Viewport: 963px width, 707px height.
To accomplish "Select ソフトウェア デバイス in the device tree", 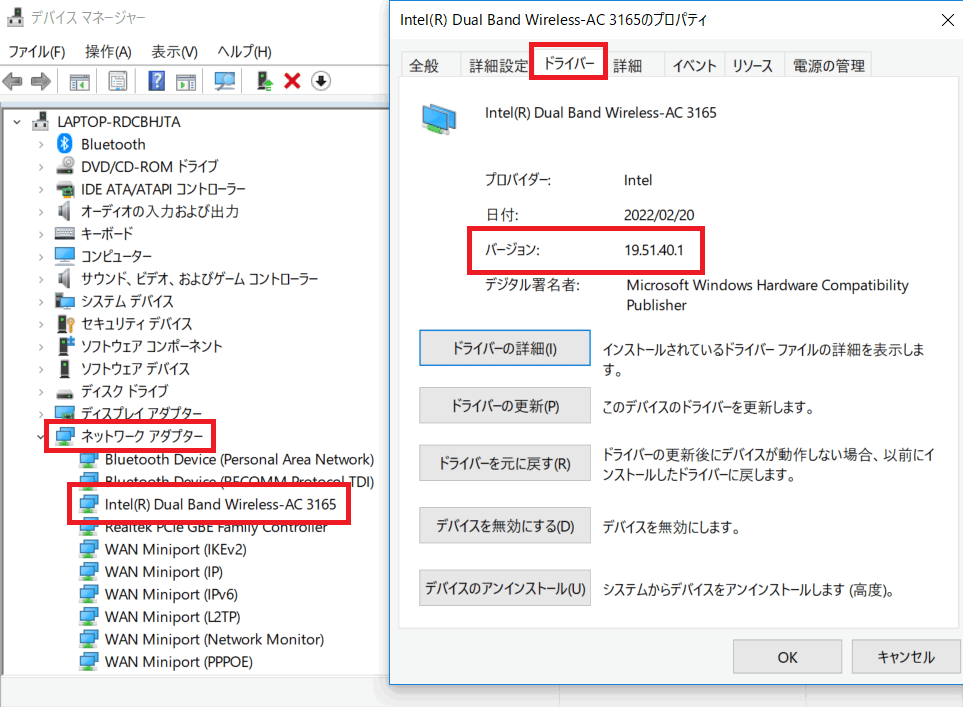I will pos(135,369).
